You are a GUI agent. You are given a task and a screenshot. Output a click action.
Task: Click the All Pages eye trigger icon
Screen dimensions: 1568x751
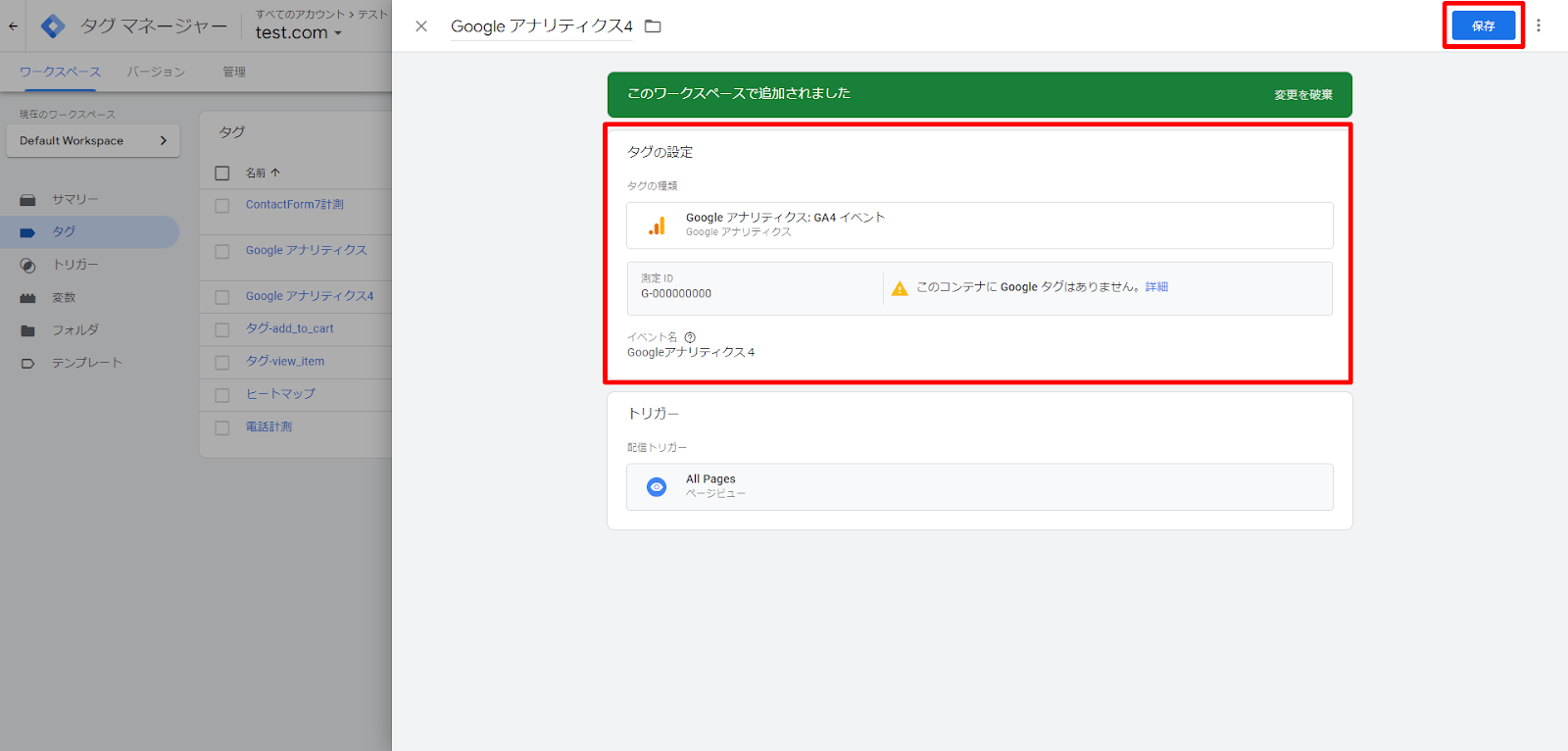(x=657, y=487)
